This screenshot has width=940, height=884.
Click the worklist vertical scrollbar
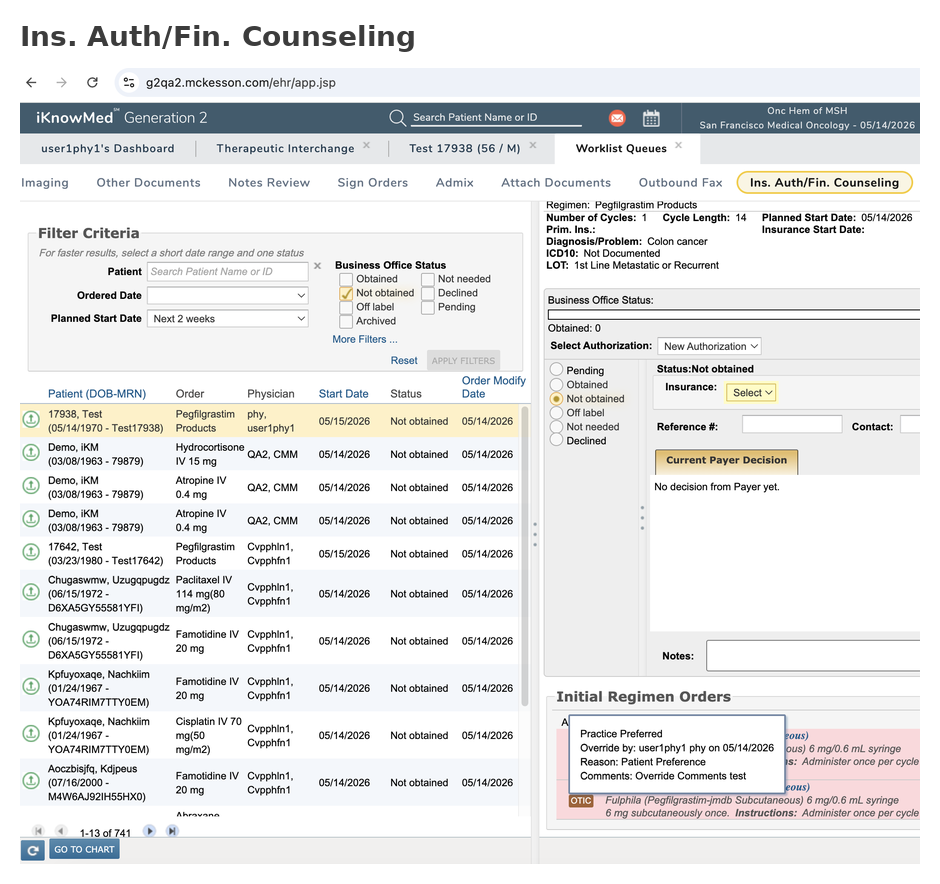(x=525, y=556)
